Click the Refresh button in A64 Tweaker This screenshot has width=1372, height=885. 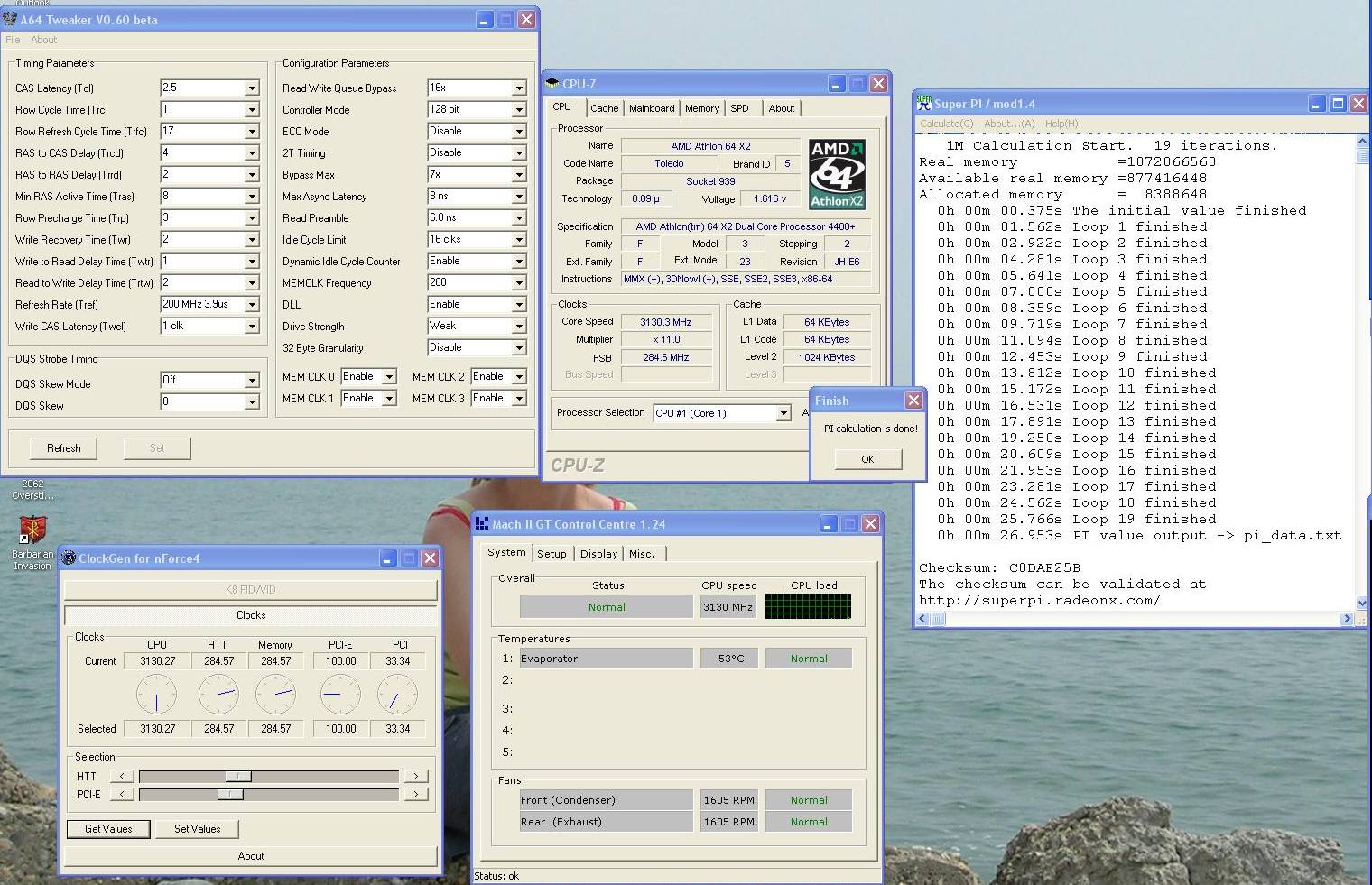click(64, 448)
